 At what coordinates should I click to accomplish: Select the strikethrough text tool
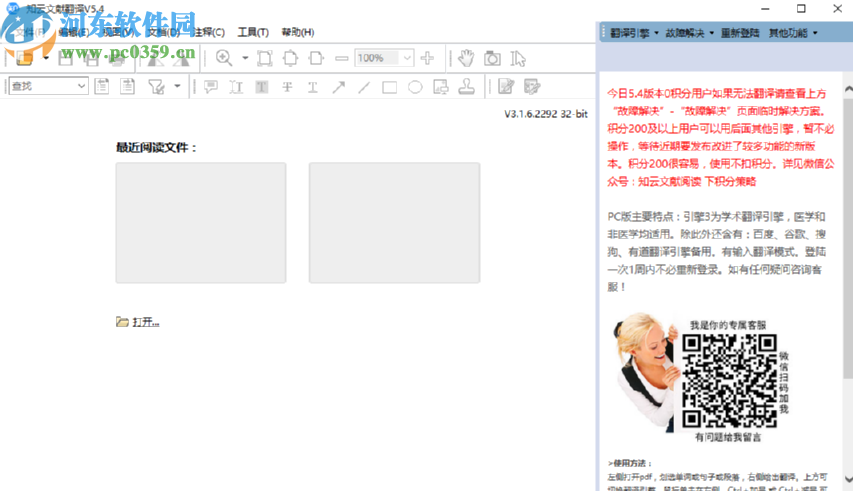pos(287,86)
